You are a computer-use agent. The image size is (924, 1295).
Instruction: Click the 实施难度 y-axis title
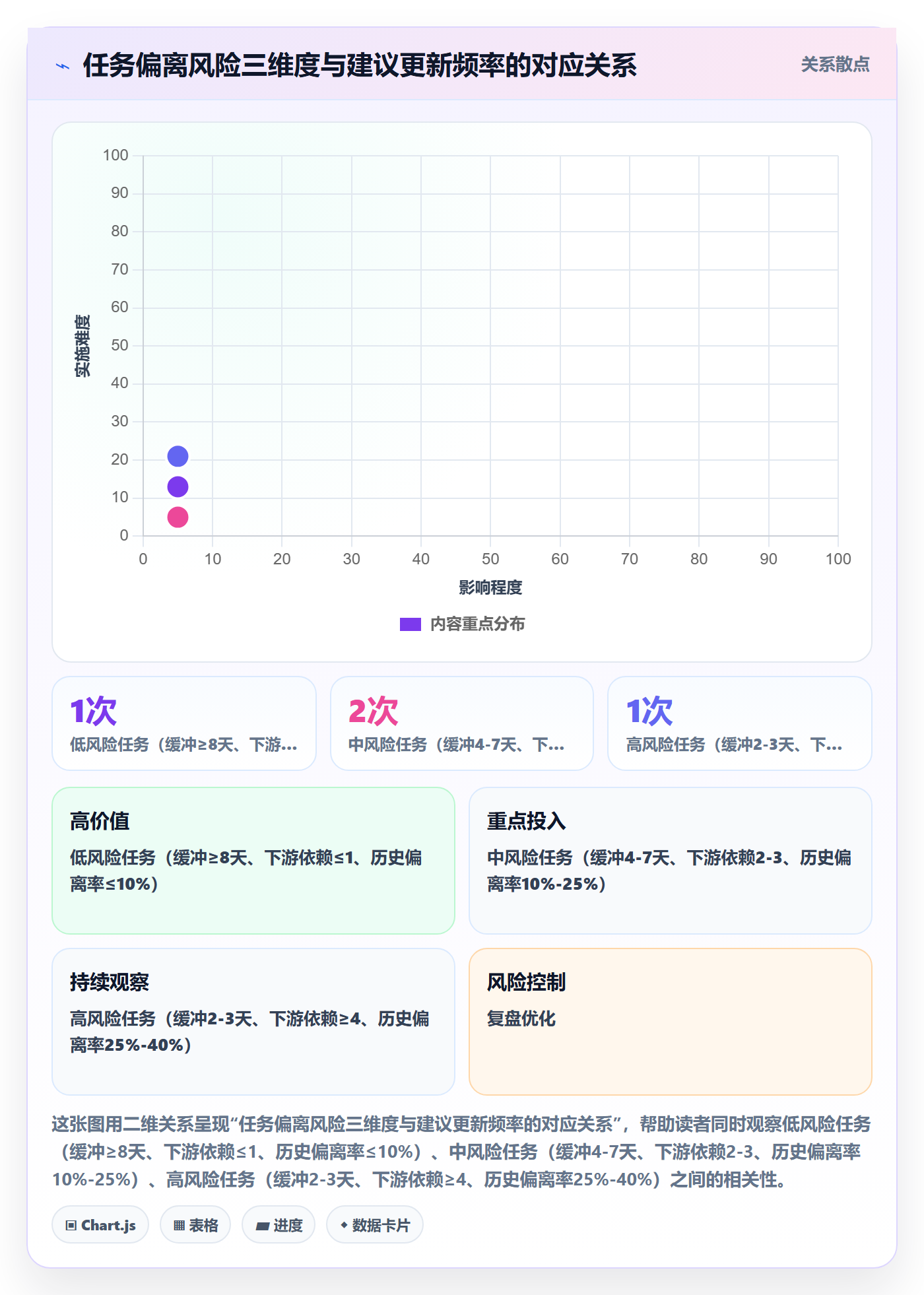tap(82, 346)
